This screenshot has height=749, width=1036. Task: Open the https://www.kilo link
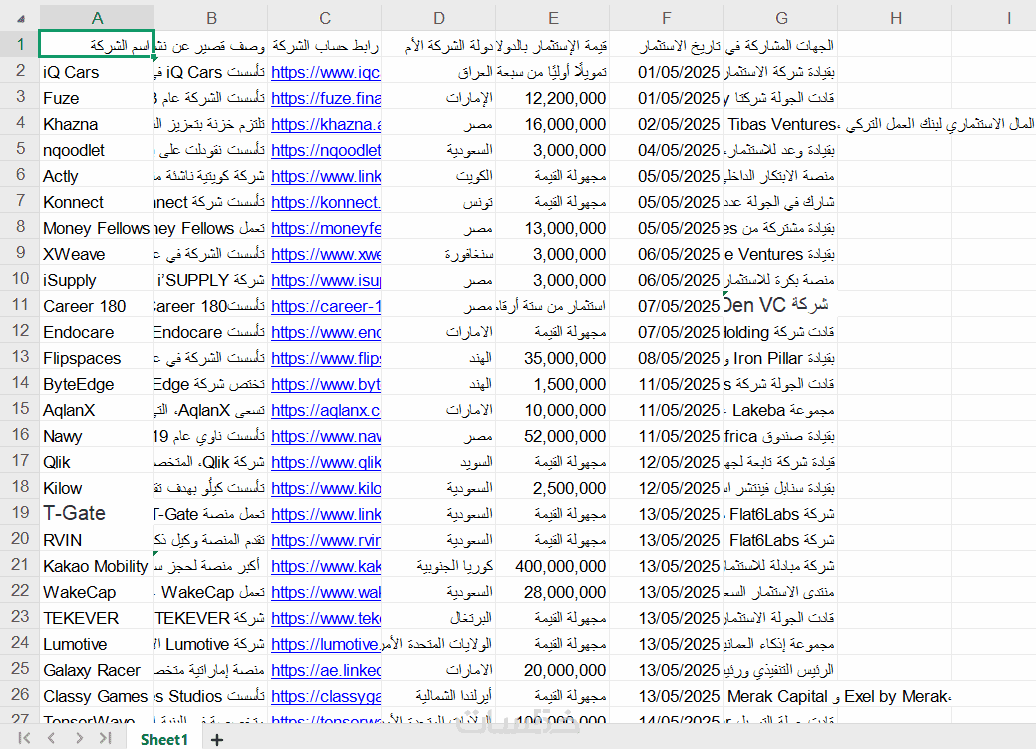click(x=326, y=489)
